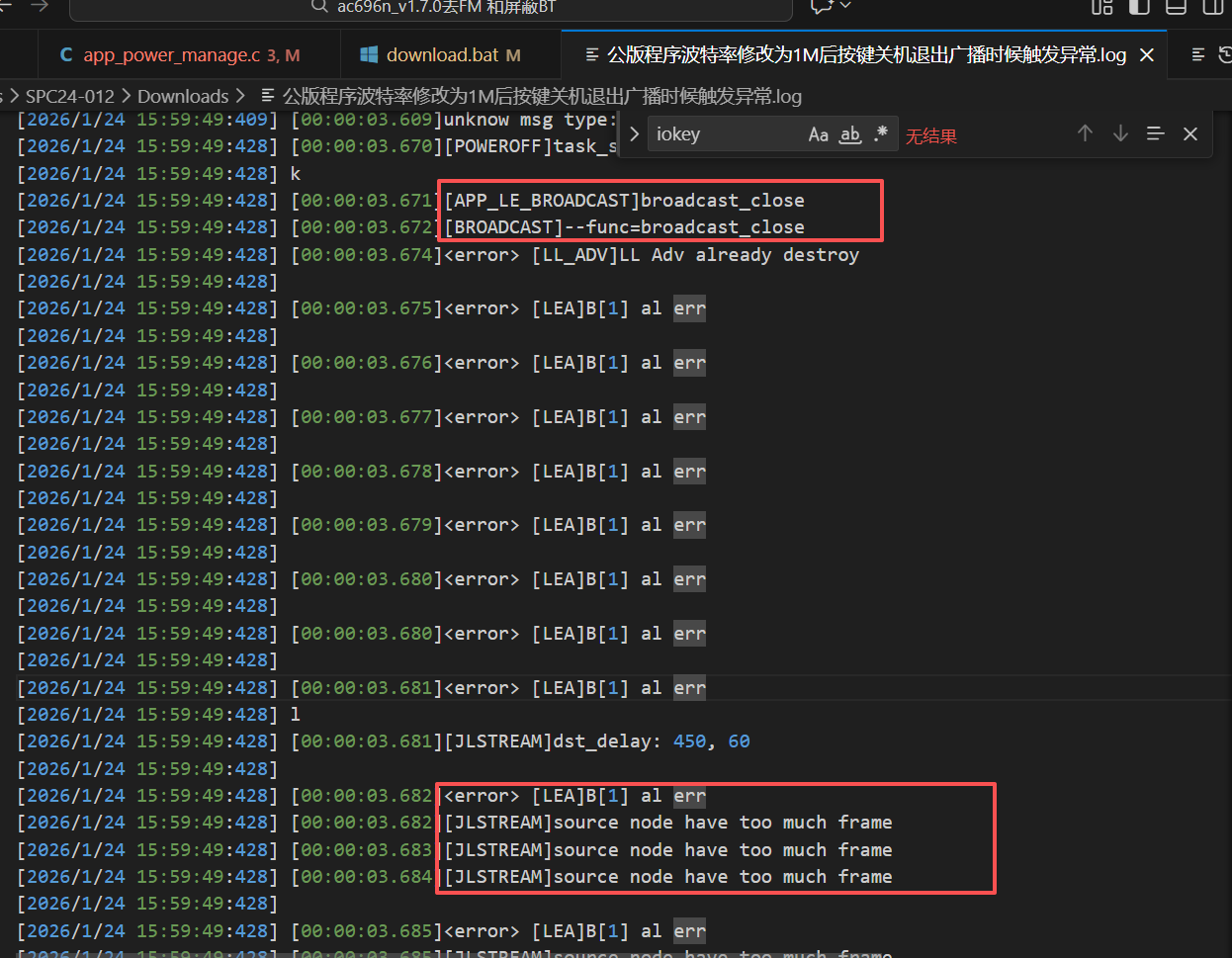Go to the previous match arrow
This screenshot has width=1232, height=958.
click(x=1085, y=133)
